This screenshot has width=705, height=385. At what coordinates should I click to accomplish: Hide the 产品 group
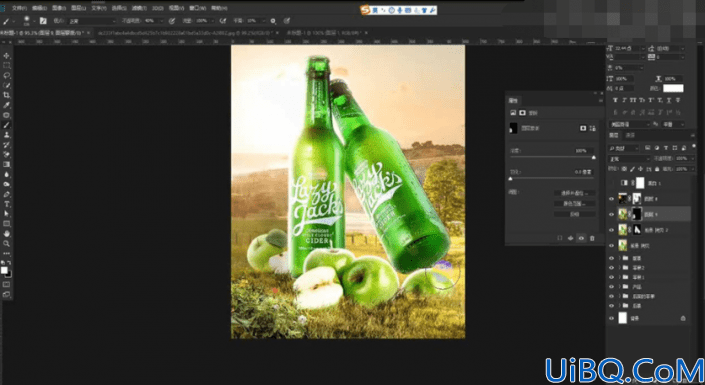coord(611,287)
